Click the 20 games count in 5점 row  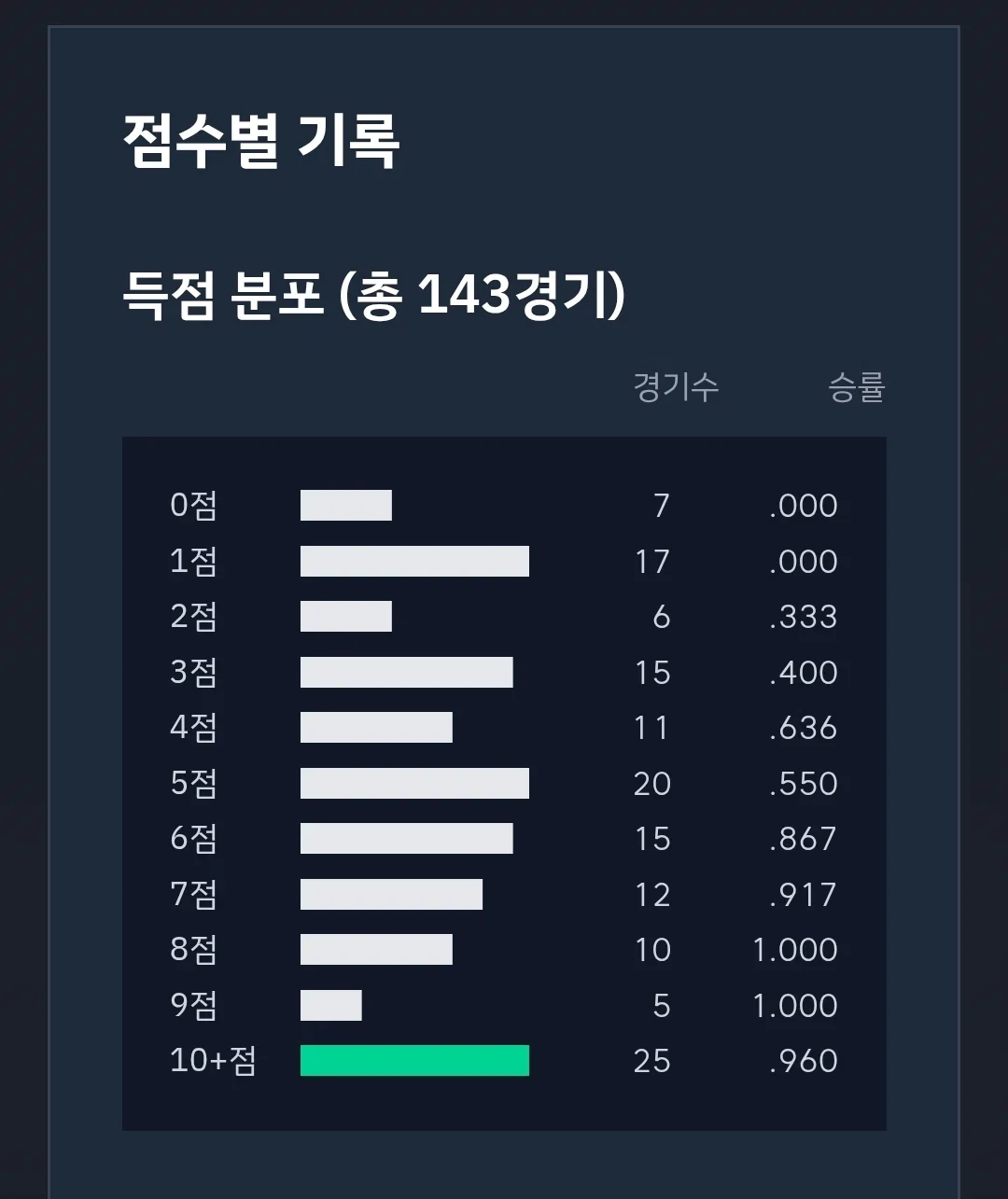(x=651, y=784)
